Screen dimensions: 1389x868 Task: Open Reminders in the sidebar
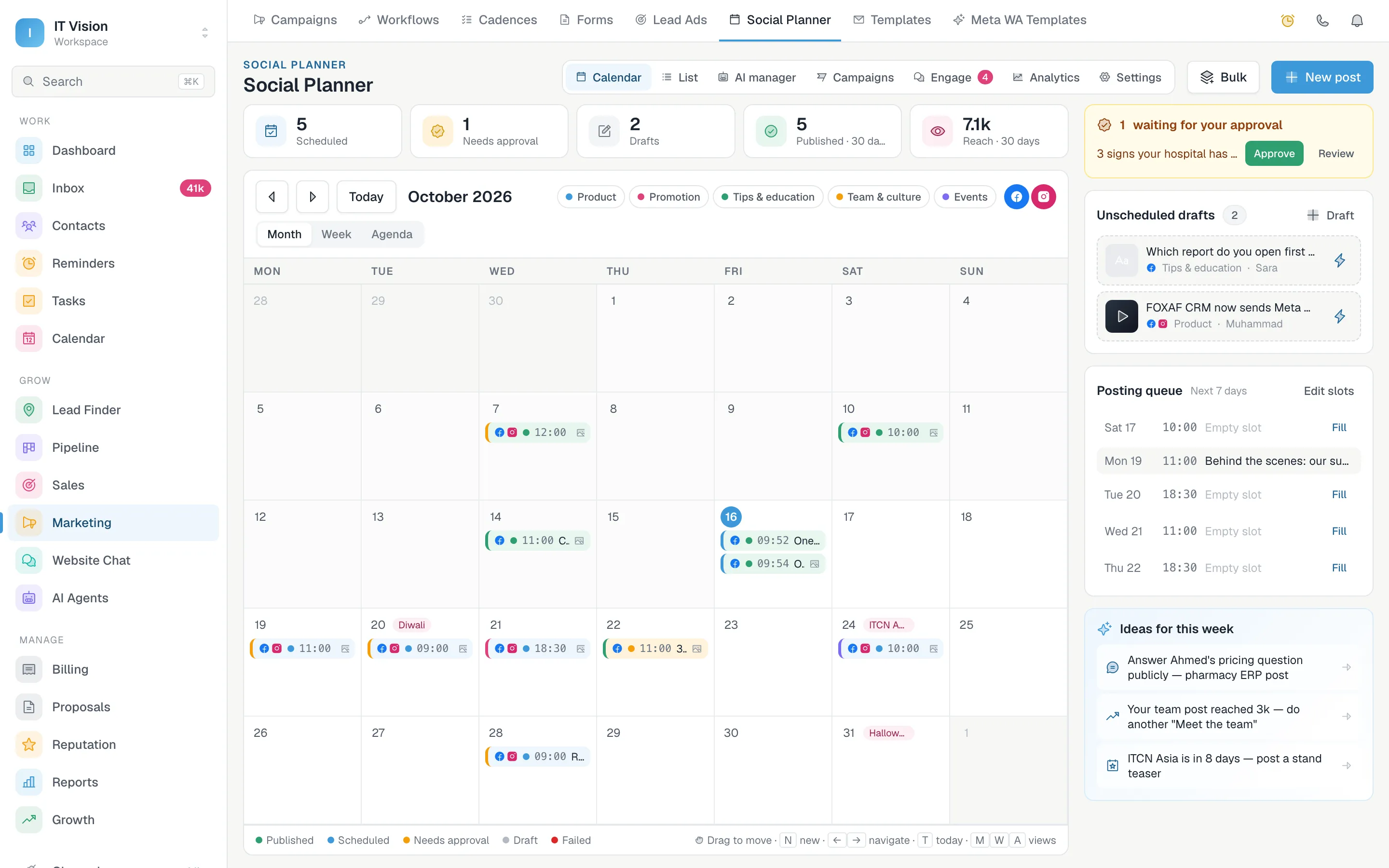point(114,263)
